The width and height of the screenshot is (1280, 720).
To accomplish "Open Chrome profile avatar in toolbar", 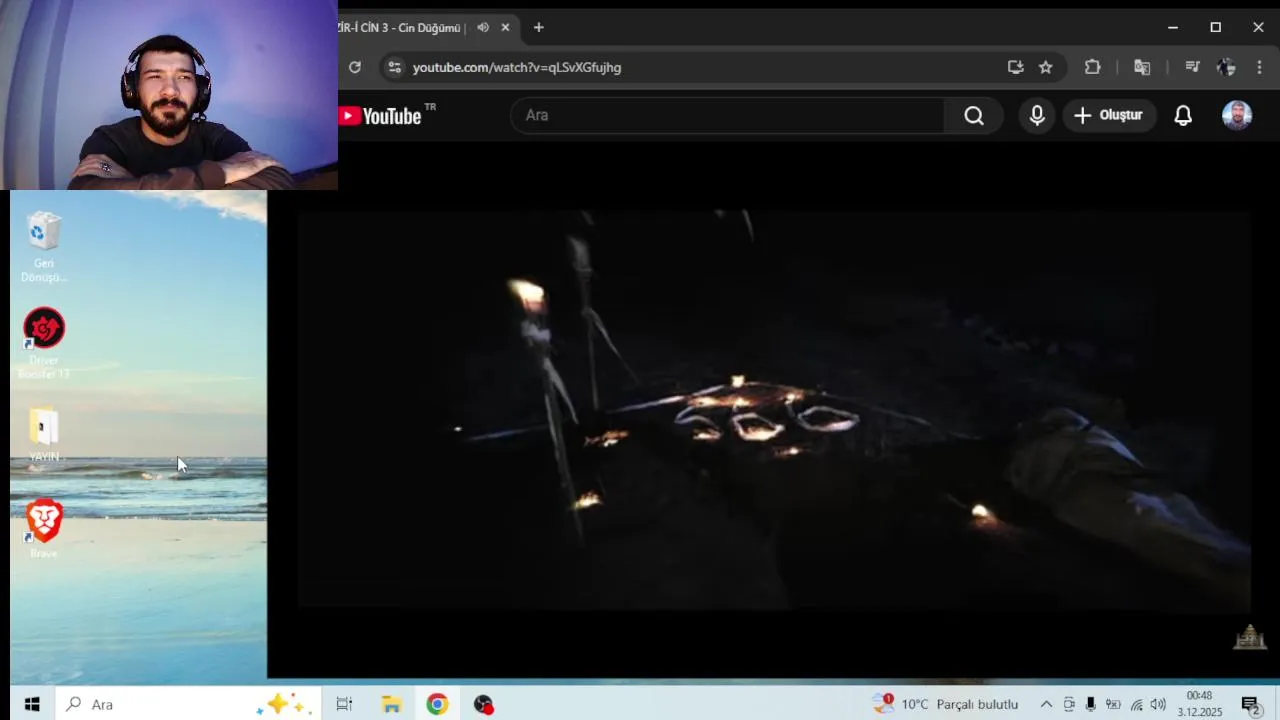I will coord(1226,67).
